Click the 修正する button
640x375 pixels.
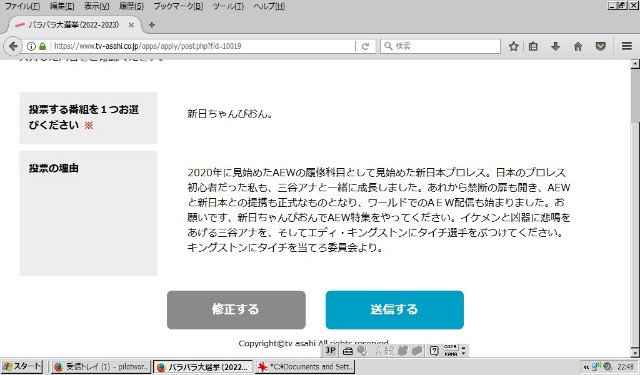236,310
